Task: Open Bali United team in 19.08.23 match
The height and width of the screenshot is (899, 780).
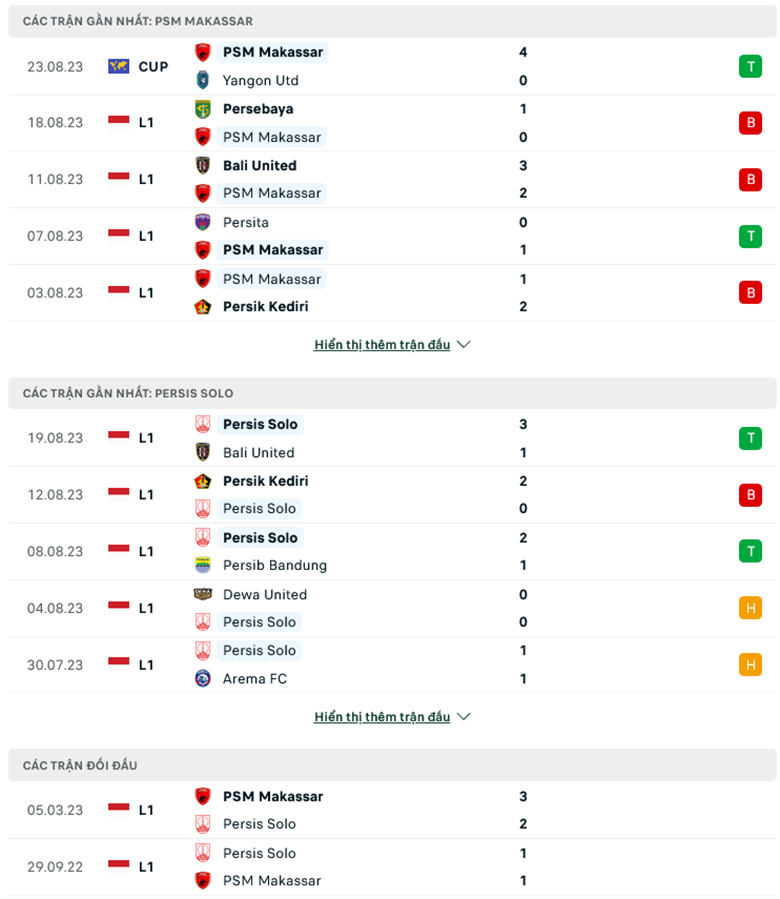Action: [258, 452]
